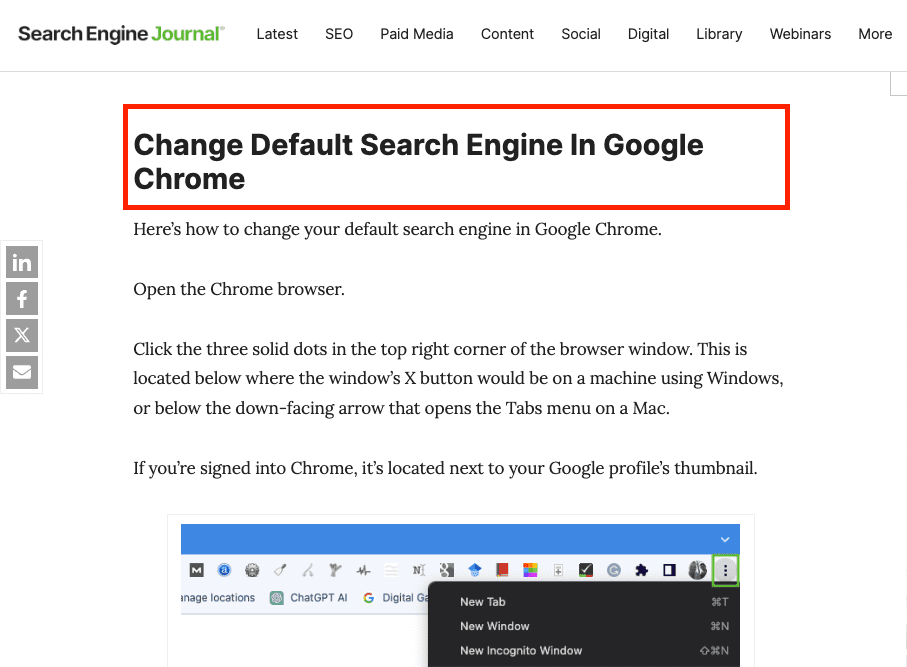This screenshot has width=907, height=667.
Task: Open the Webinars link
Action: click(800, 34)
